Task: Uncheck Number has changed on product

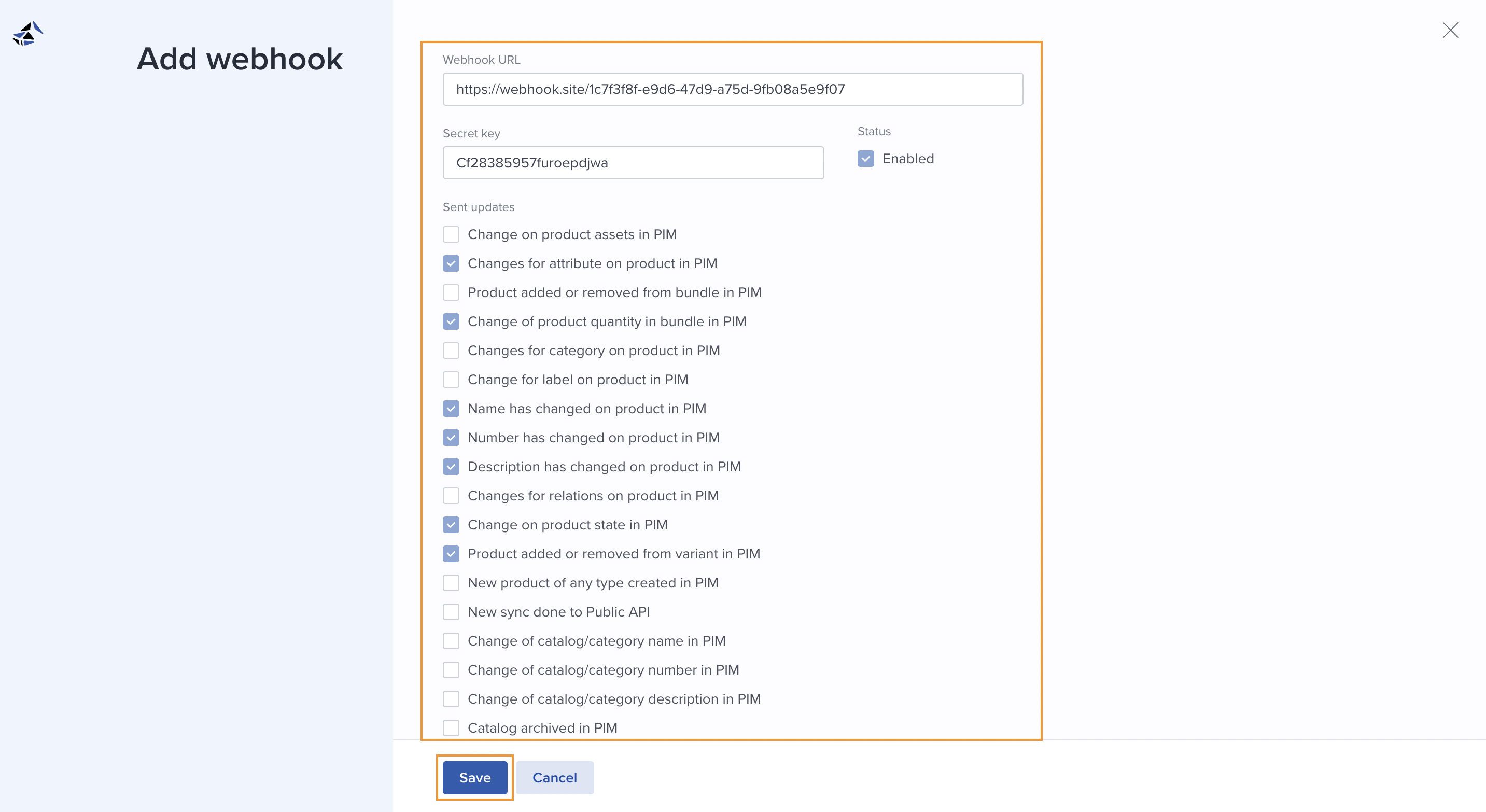Action: tap(451, 438)
